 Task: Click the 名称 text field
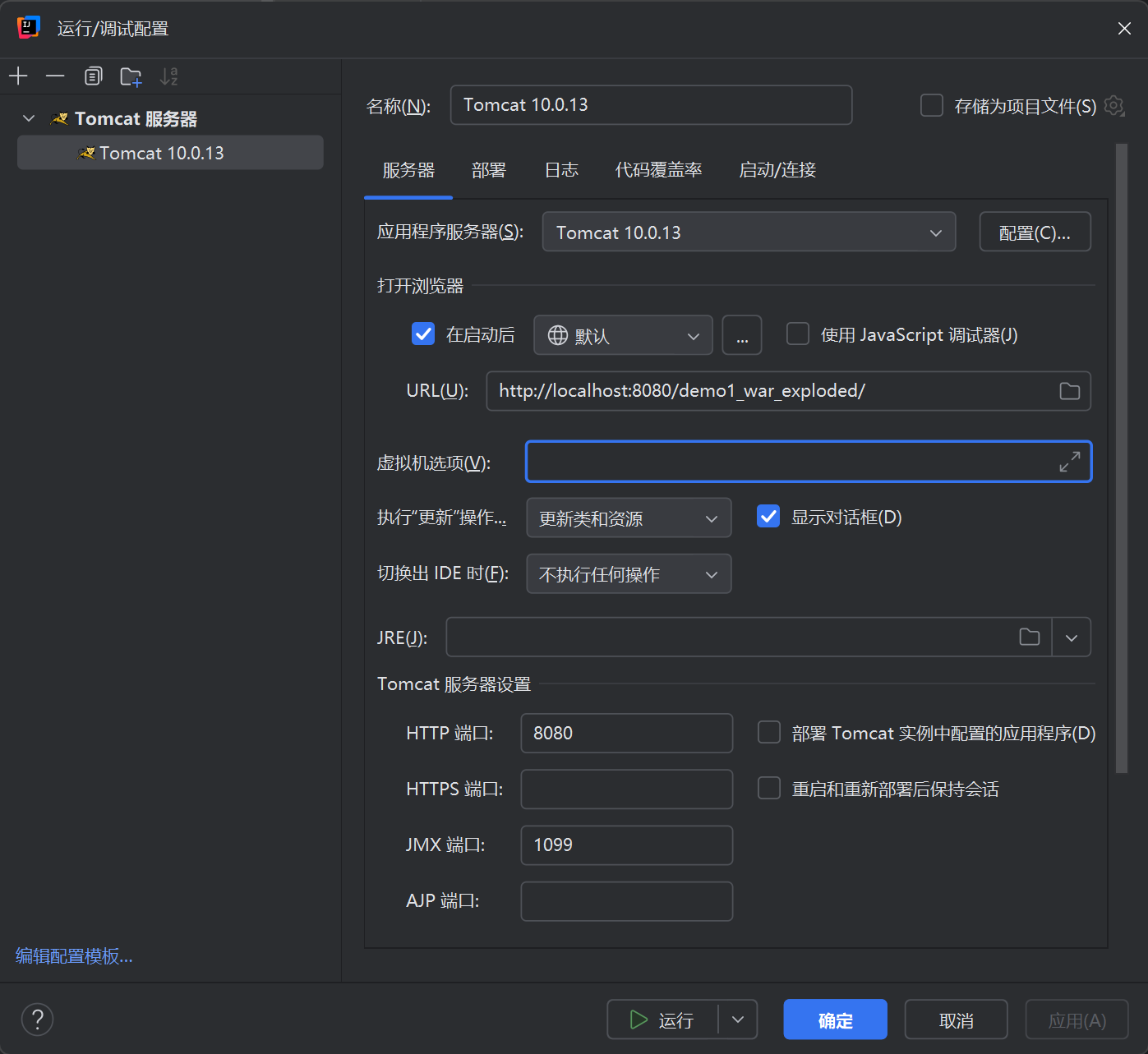651,105
